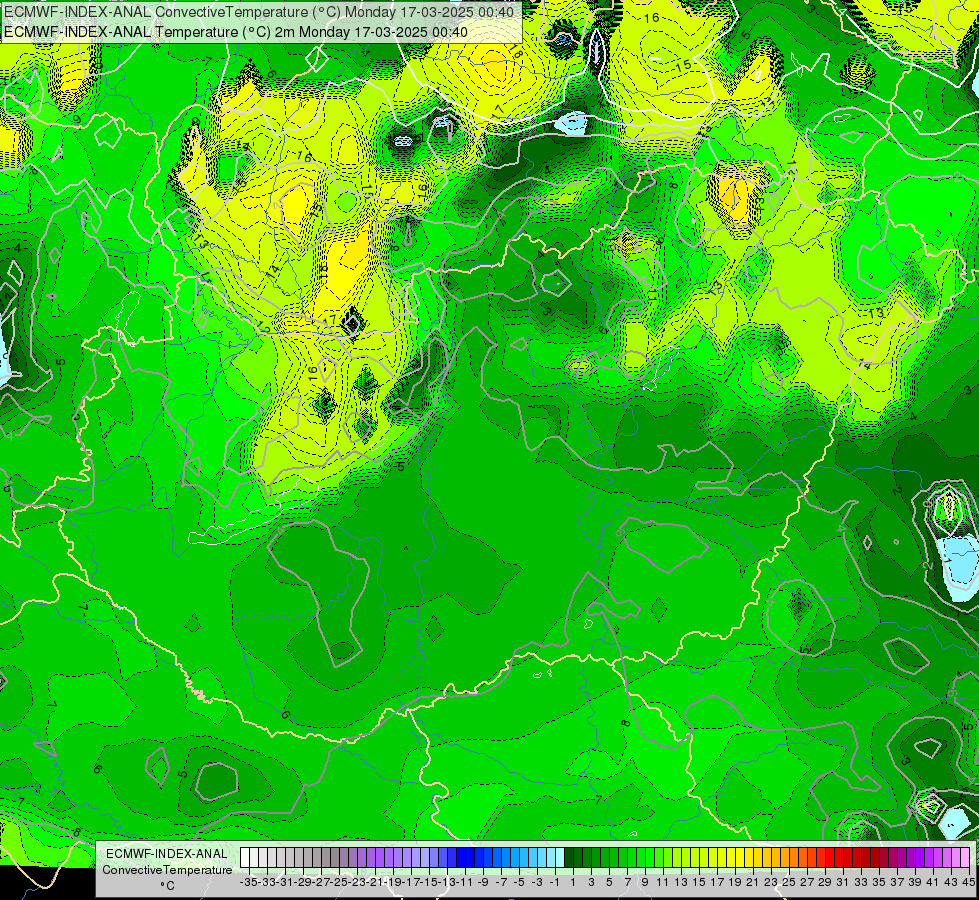This screenshot has width=979, height=900.
Task: Click the legend scale value '37'
Action: tap(897, 882)
